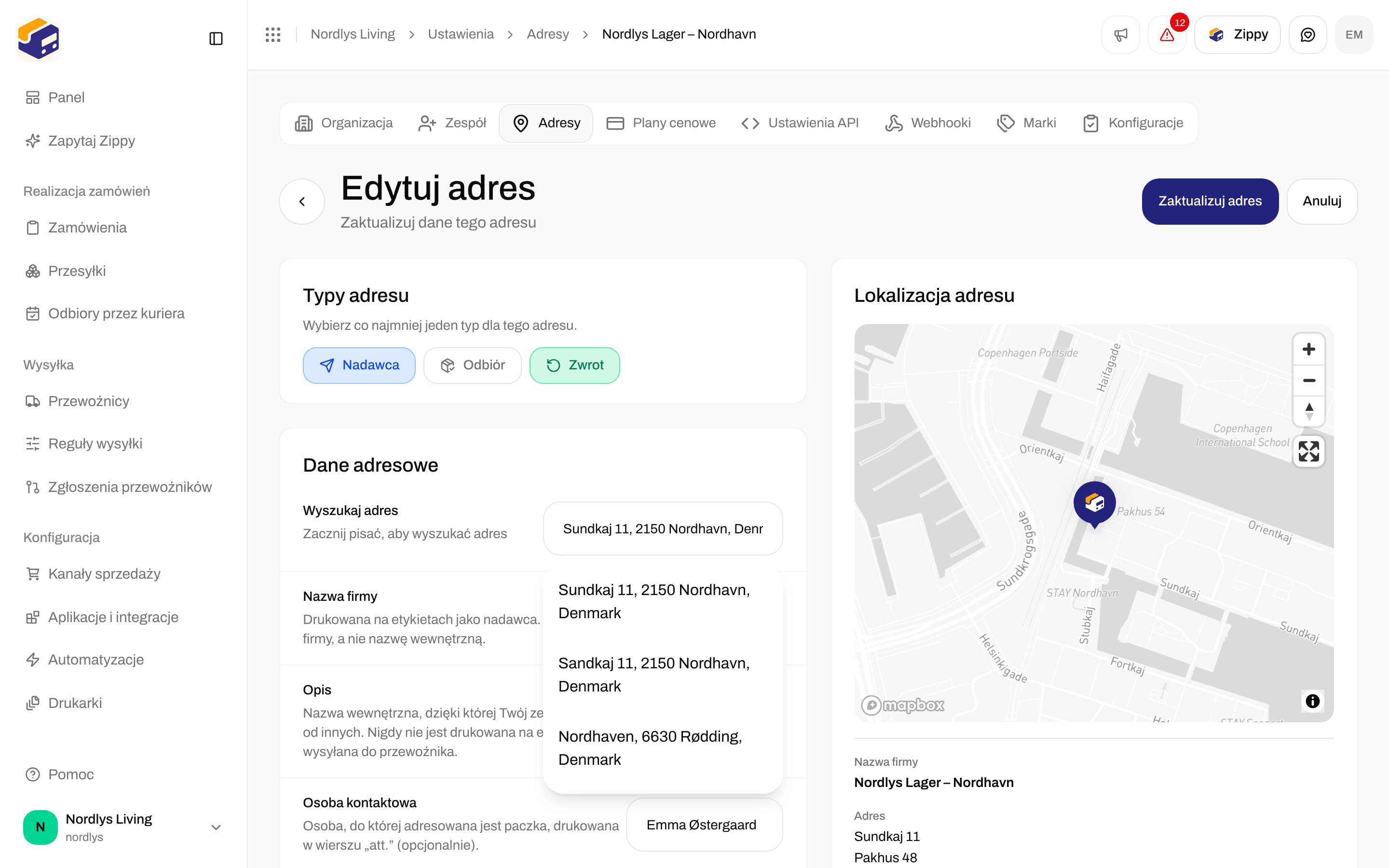Open Przewoźnicy in the sidebar
The height and width of the screenshot is (868, 1389).
[123, 401]
